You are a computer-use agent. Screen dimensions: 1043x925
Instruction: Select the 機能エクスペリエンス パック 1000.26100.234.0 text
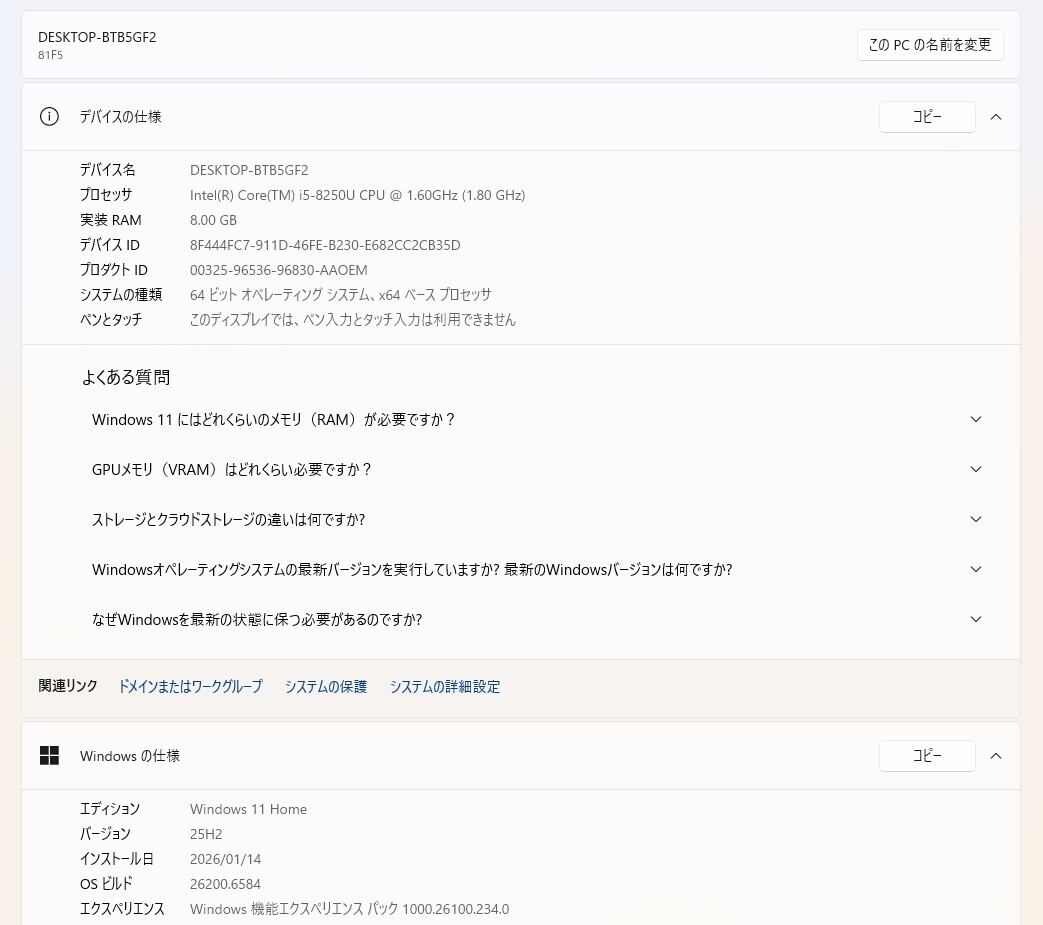(x=349, y=909)
